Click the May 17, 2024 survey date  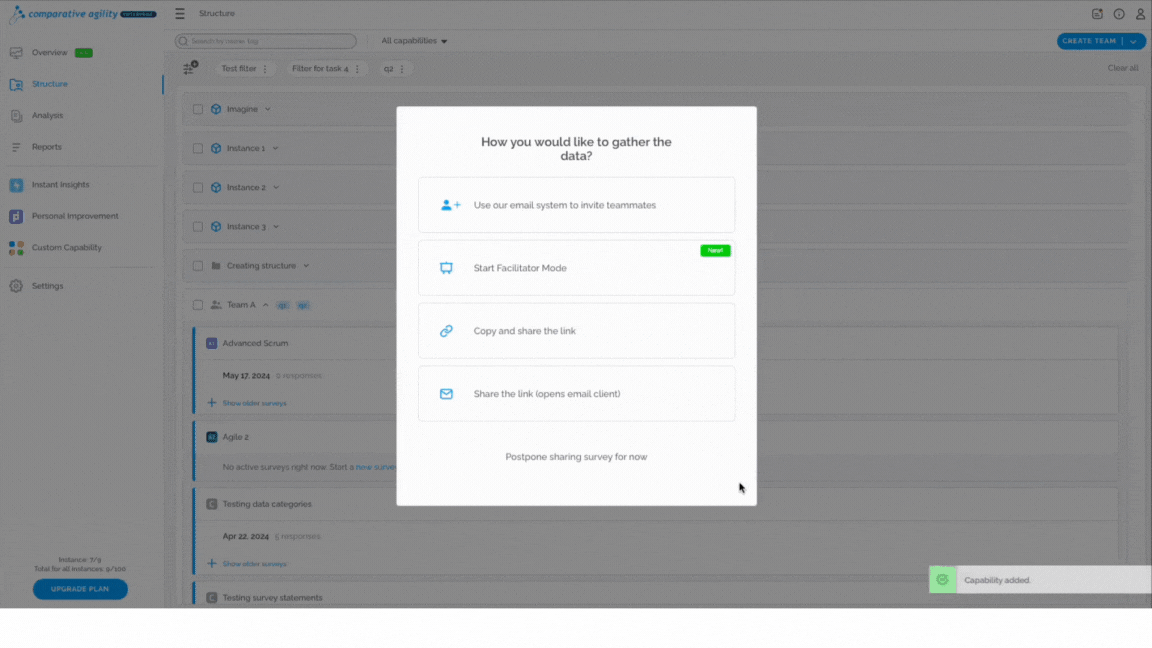point(246,376)
